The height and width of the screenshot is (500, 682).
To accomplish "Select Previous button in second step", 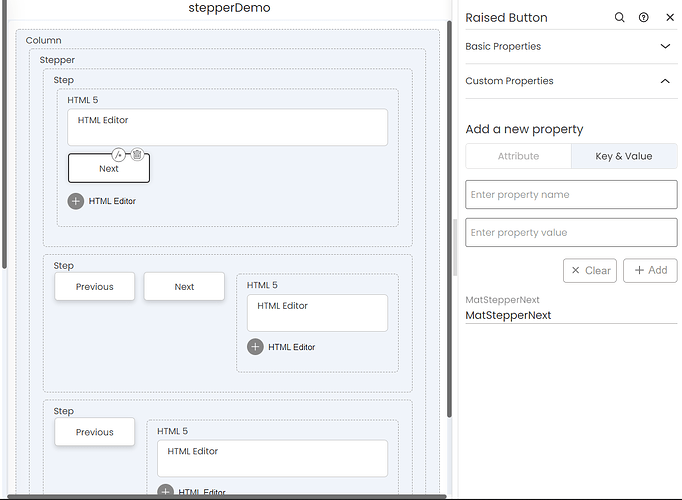I will click(94, 287).
